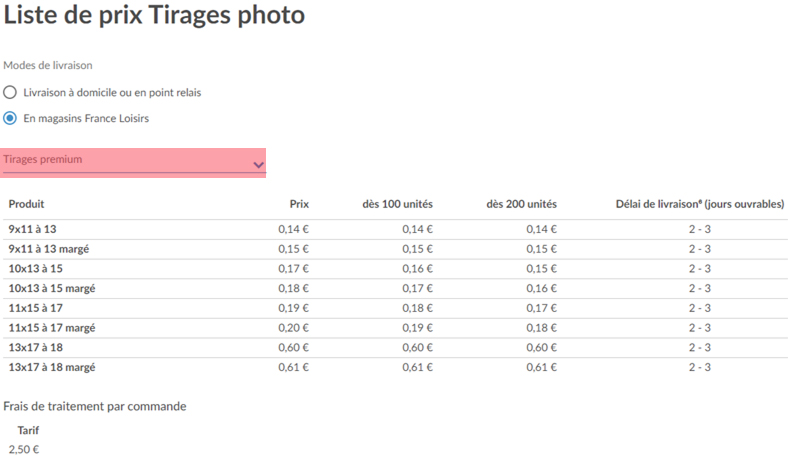Click the dès 200 unités column header
The height and width of the screenshot is (466, 788).
(x=521, y=204)
